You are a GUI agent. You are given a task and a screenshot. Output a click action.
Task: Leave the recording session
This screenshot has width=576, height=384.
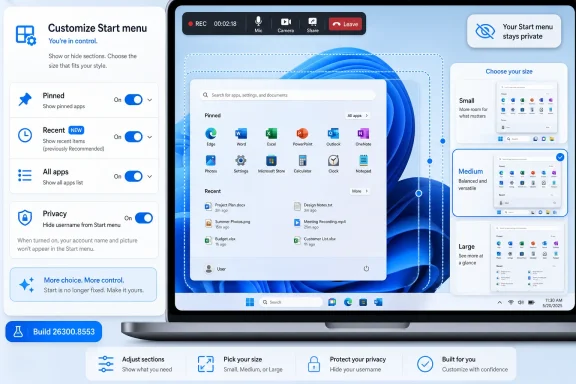click(x=345, y=24)
